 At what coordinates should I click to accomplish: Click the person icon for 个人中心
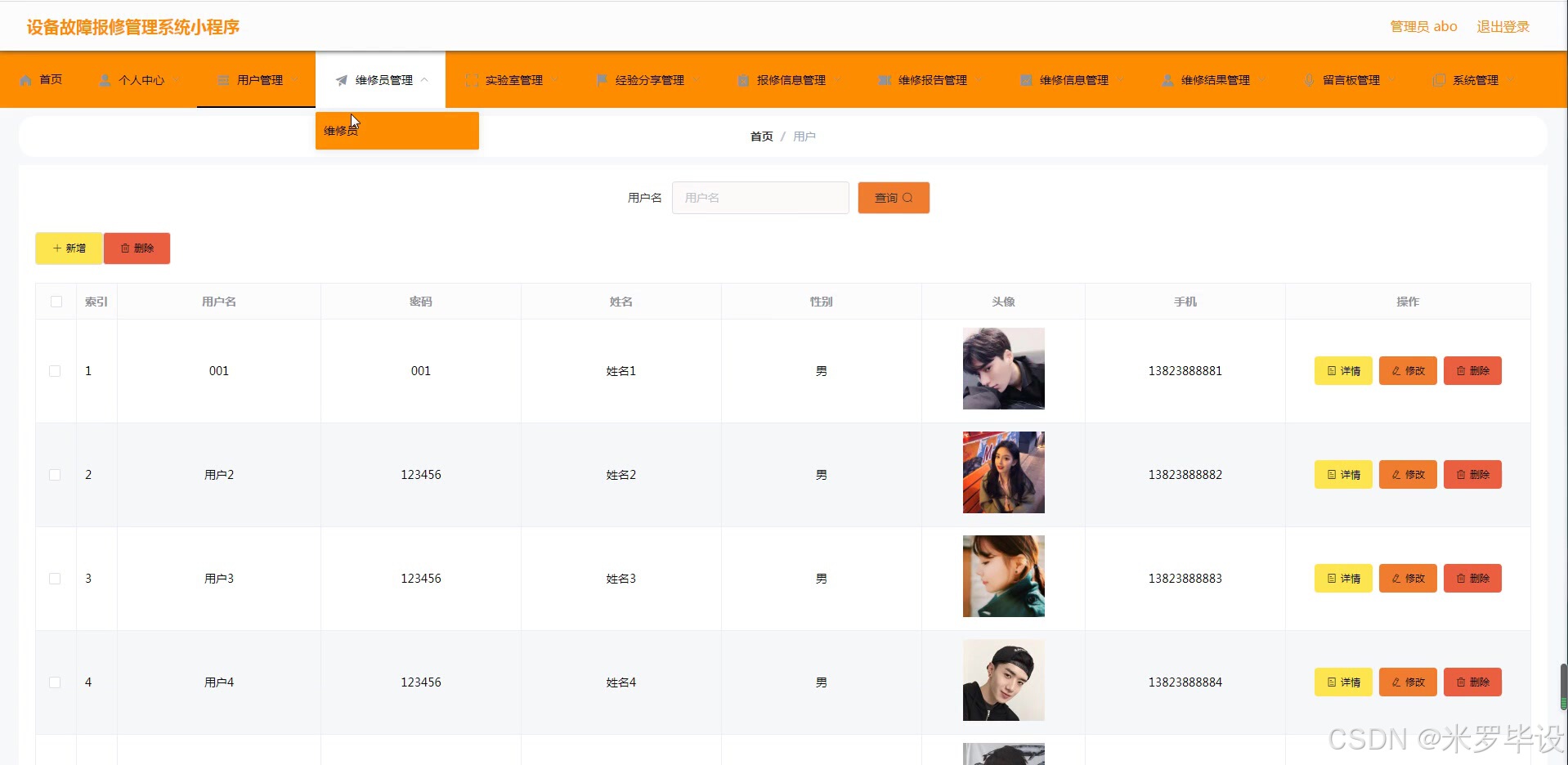pyautogui.click(x=105, y=80)
